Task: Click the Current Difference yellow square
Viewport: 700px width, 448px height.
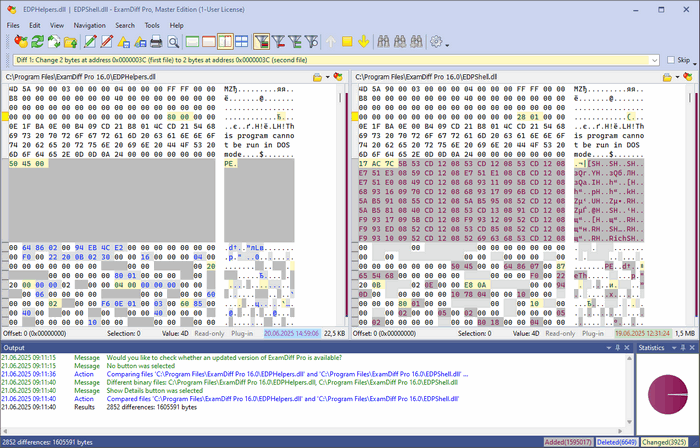Action: 347,42
